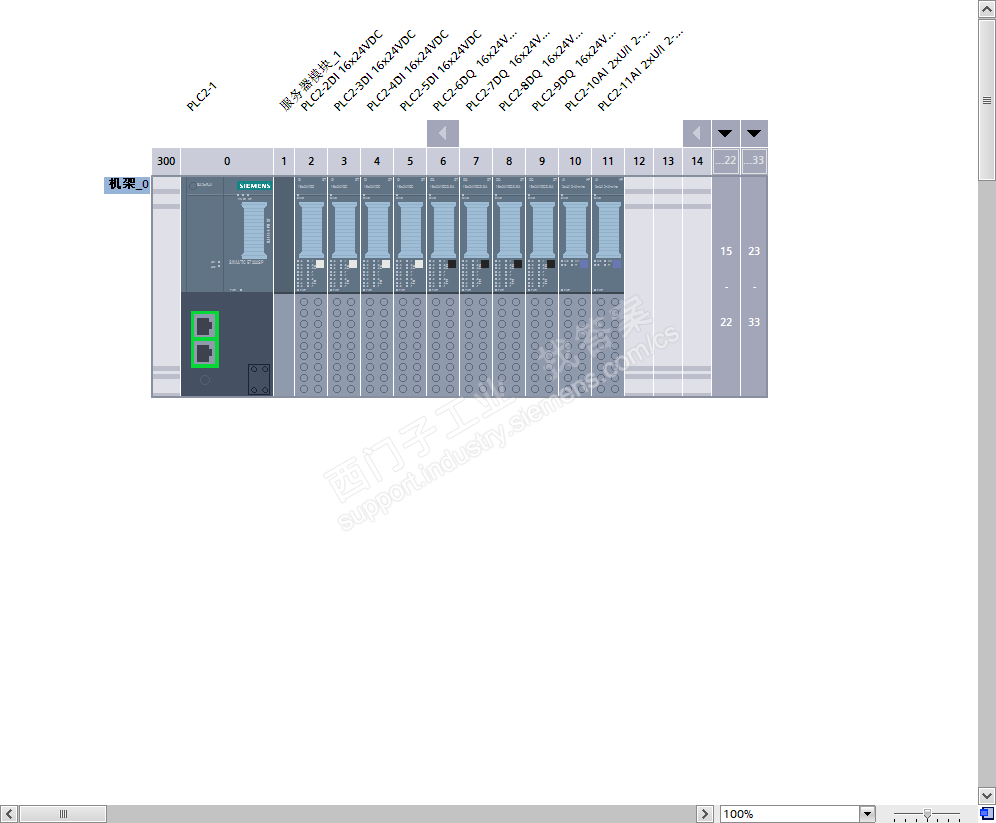Click the vertical scrollbar up arrow
This screenshot has width=996, height=823.
[x=986, y=9]
